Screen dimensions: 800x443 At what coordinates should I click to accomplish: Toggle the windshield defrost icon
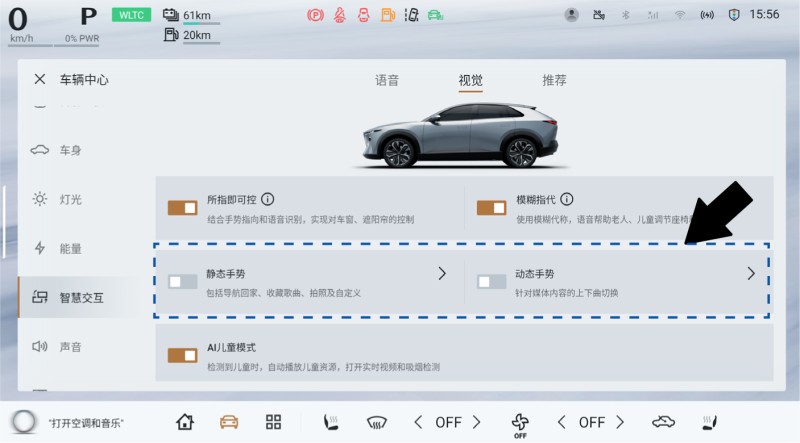377,423
